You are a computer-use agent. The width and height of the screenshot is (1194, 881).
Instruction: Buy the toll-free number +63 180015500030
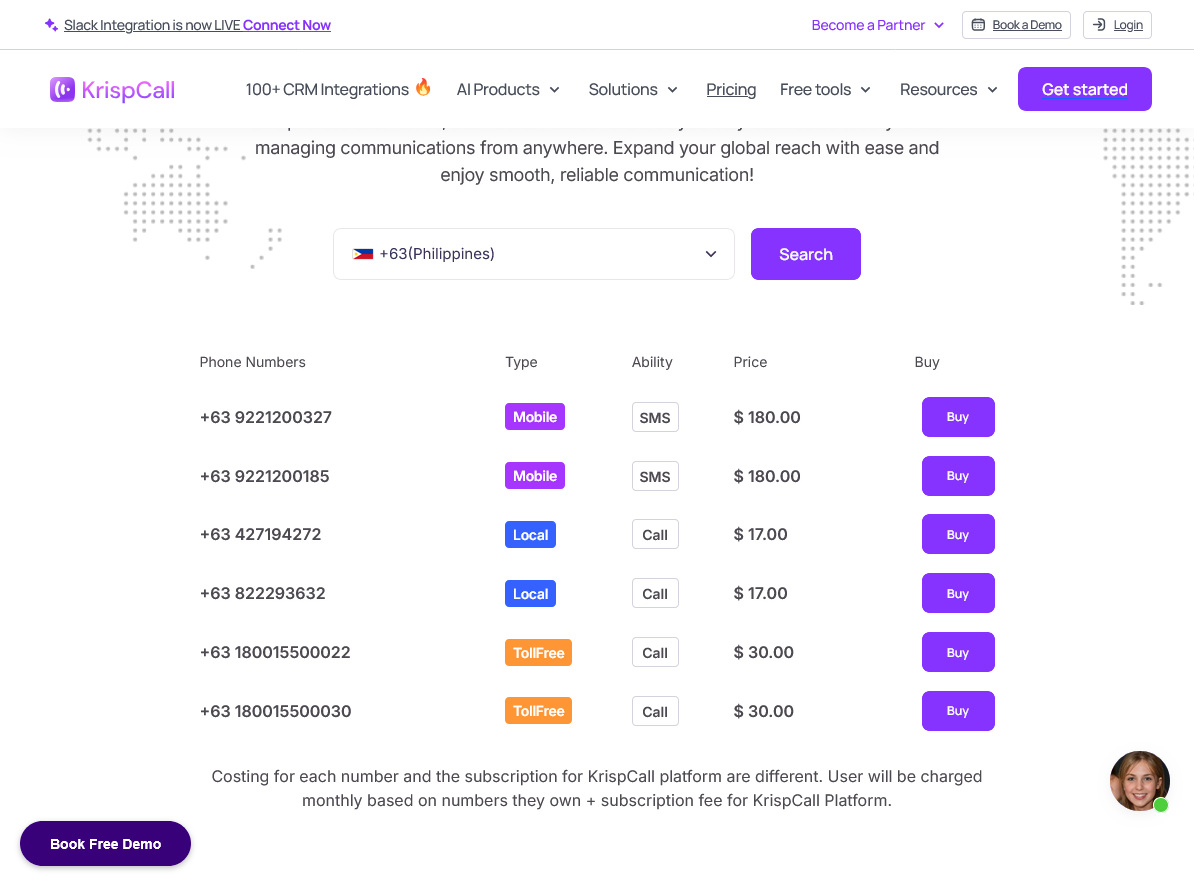coord(958,711)
